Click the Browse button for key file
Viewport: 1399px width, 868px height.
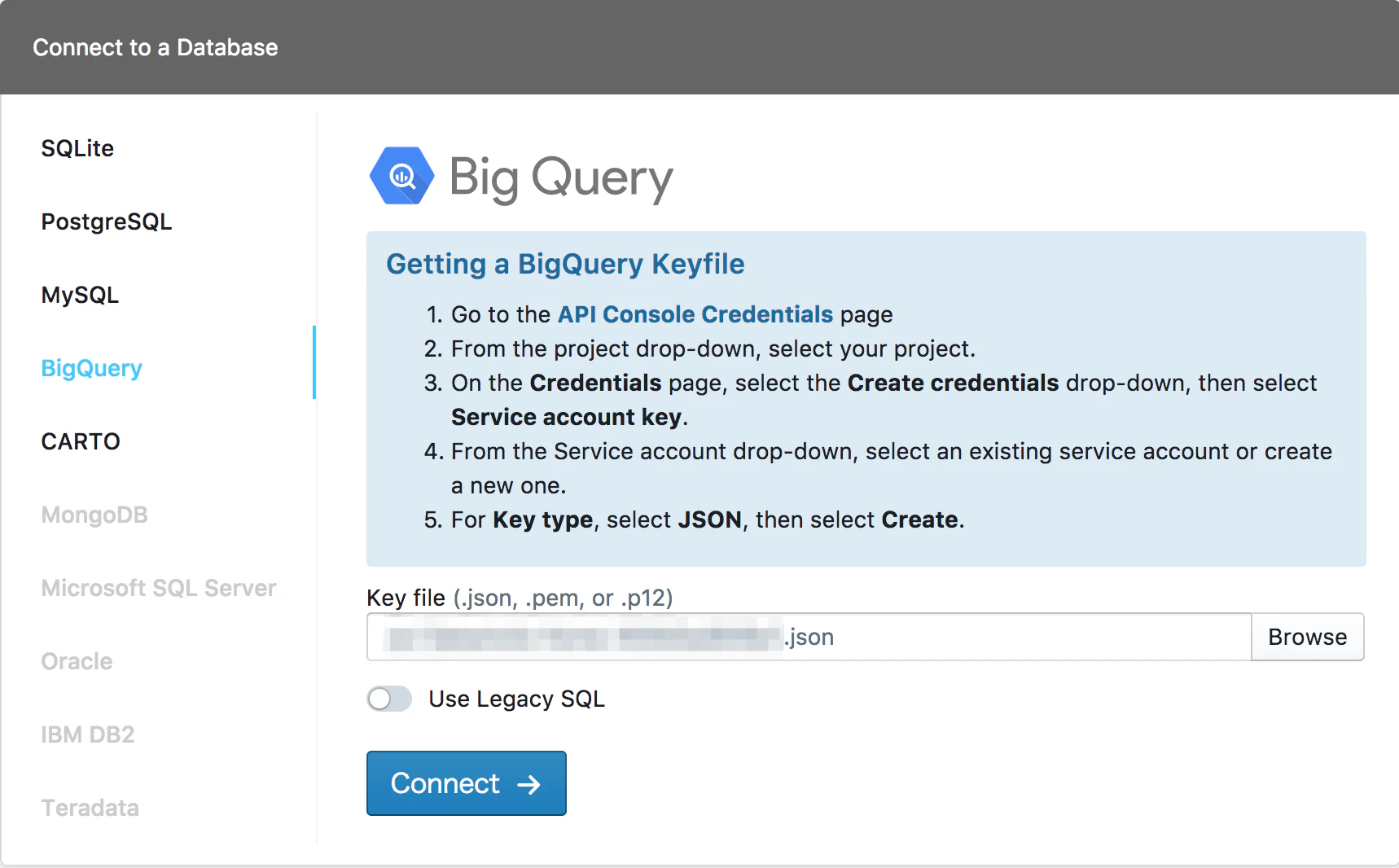point(1308,637)
